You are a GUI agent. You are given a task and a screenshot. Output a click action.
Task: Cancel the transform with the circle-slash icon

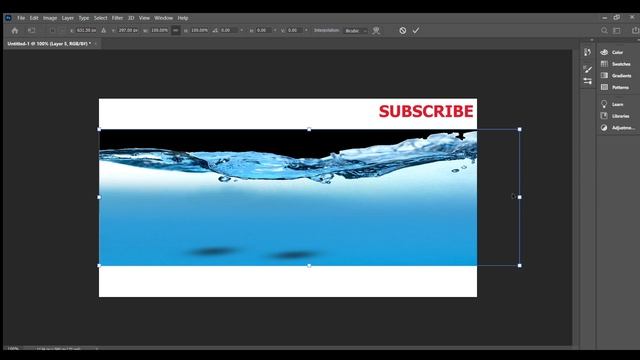tap(402, 31)
